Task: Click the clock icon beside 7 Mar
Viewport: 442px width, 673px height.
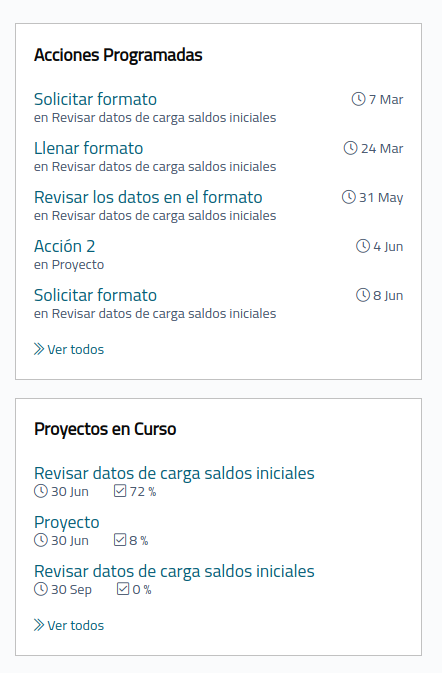Action: click(358, 99)
